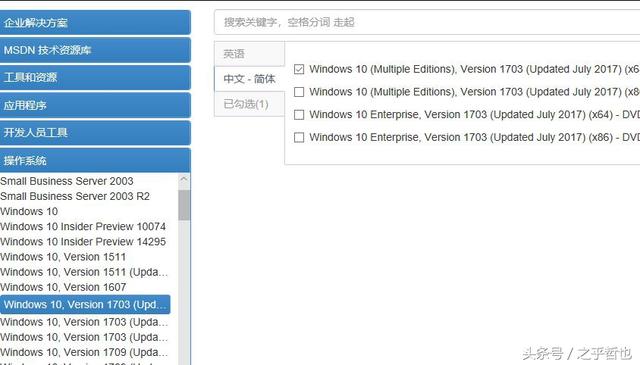Expand the 企业解决方案 category
The height and width of the screenshot is (365, 640).
(x=95, y=22)
